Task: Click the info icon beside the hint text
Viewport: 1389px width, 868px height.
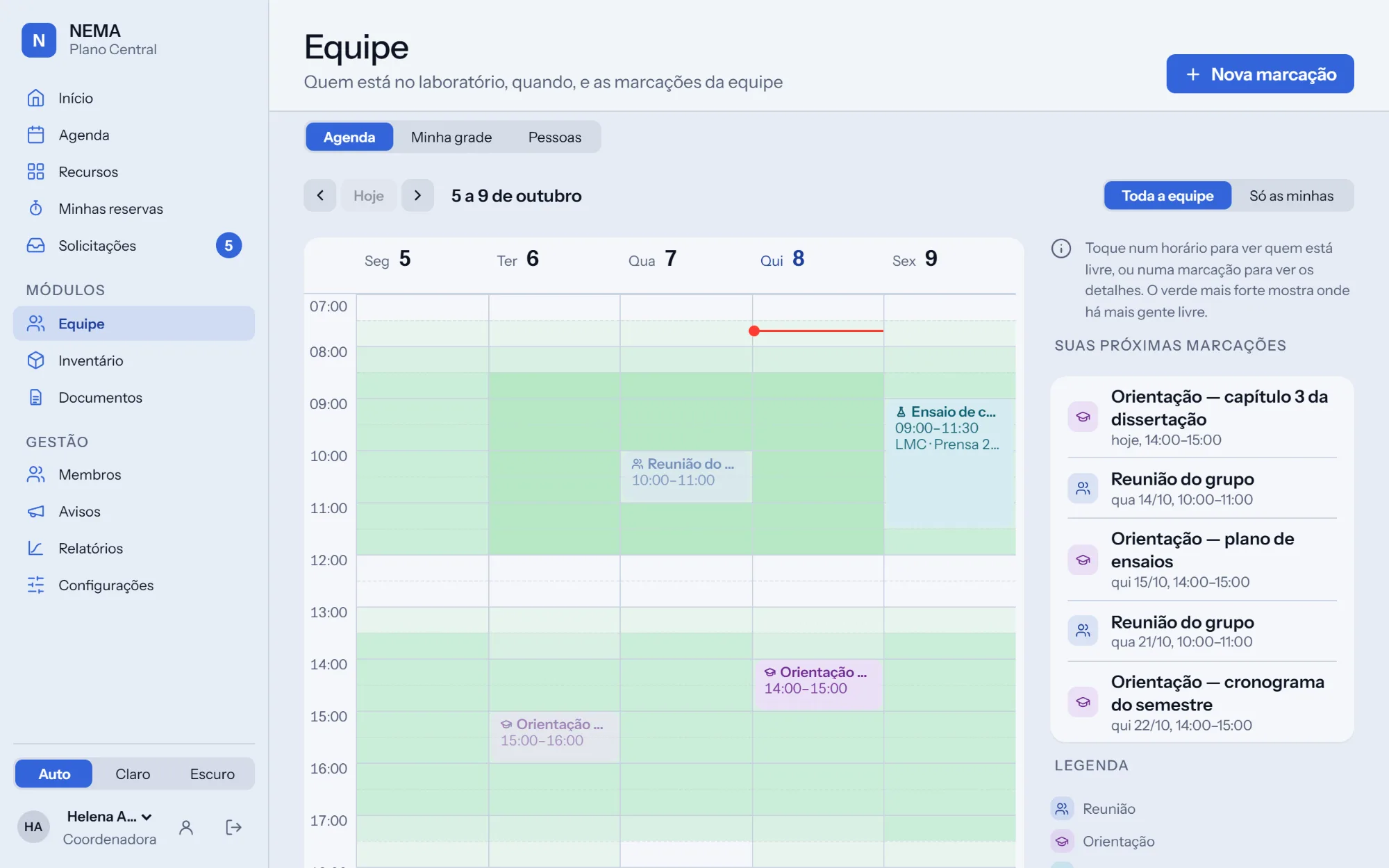Action: [1061, 248]
